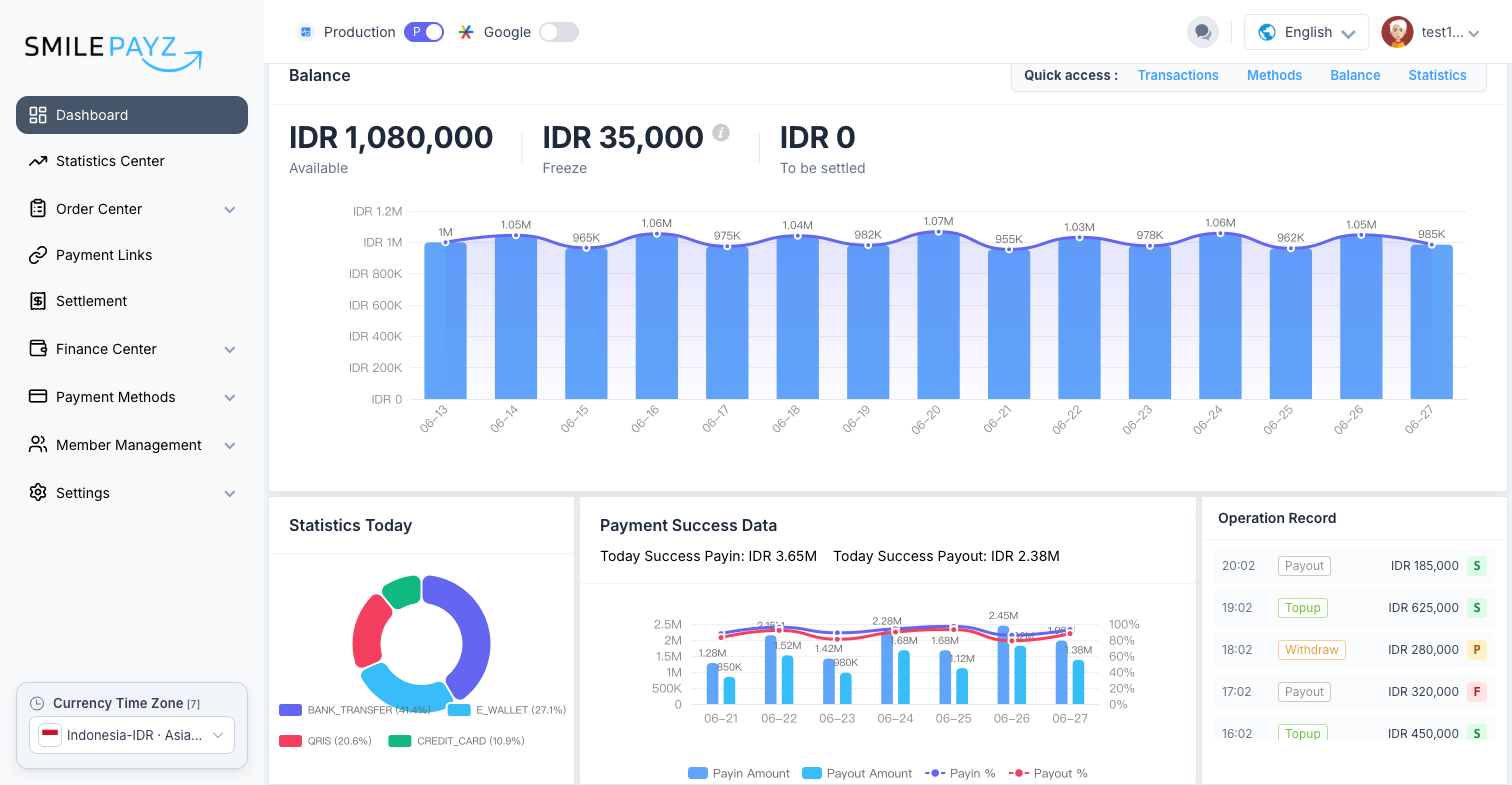Enable the Google toggle switch
The height and width of the screenshot is (785, 1512).
tap(559, 32)
